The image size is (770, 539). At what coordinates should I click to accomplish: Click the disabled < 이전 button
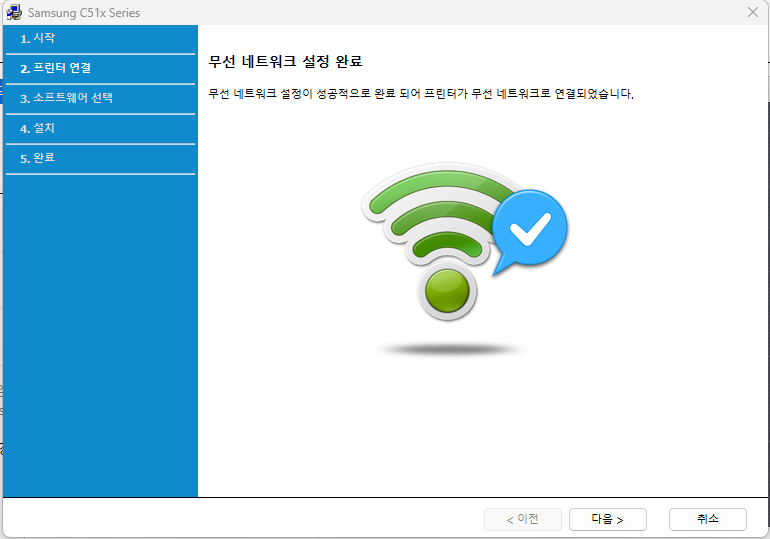point(522,519)
